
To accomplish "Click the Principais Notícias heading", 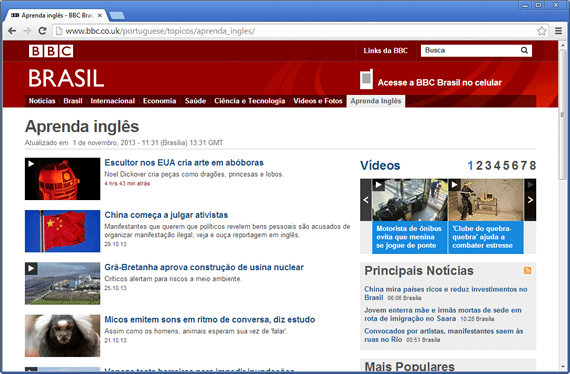I will [419, 271].
